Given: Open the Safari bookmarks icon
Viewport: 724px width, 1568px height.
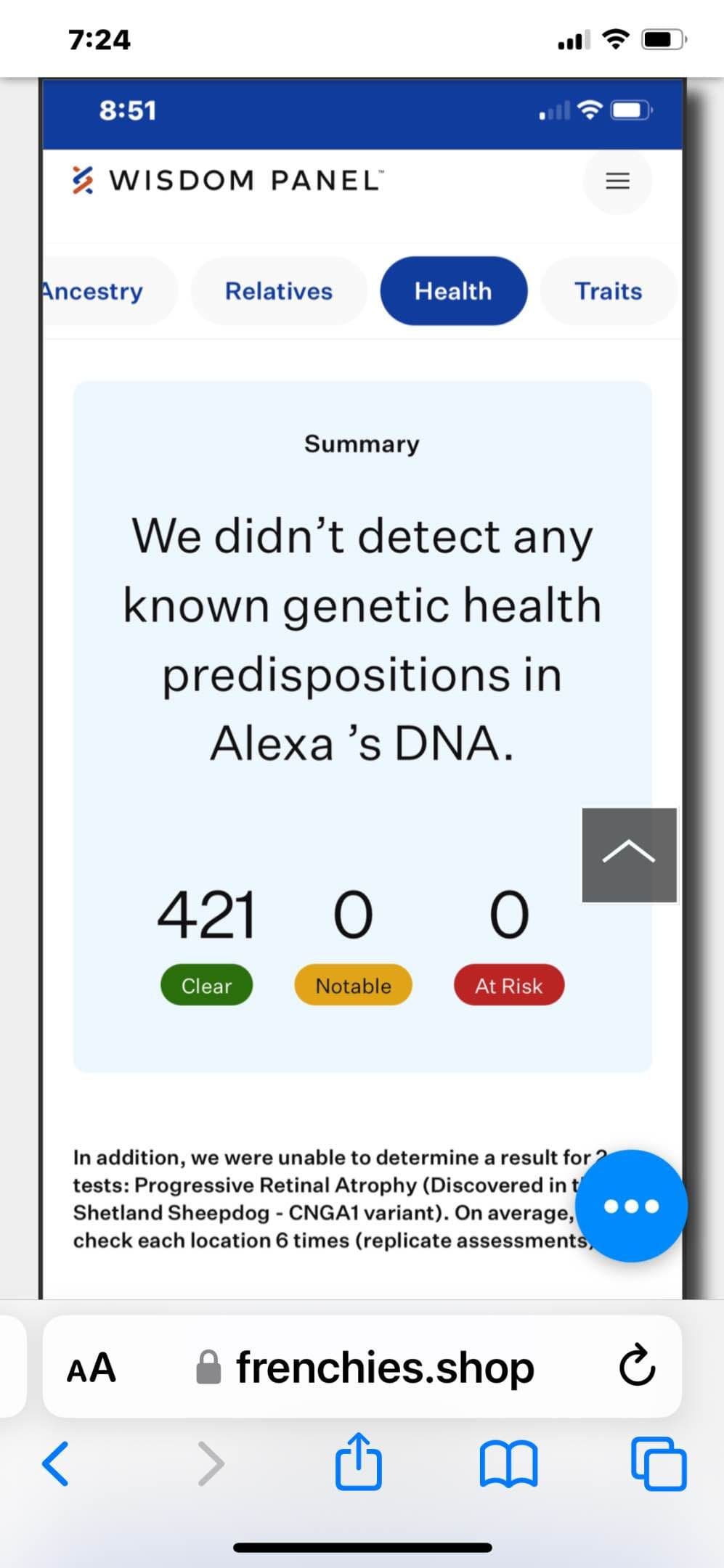Looking at the screenshot, I should [509, 1463].
